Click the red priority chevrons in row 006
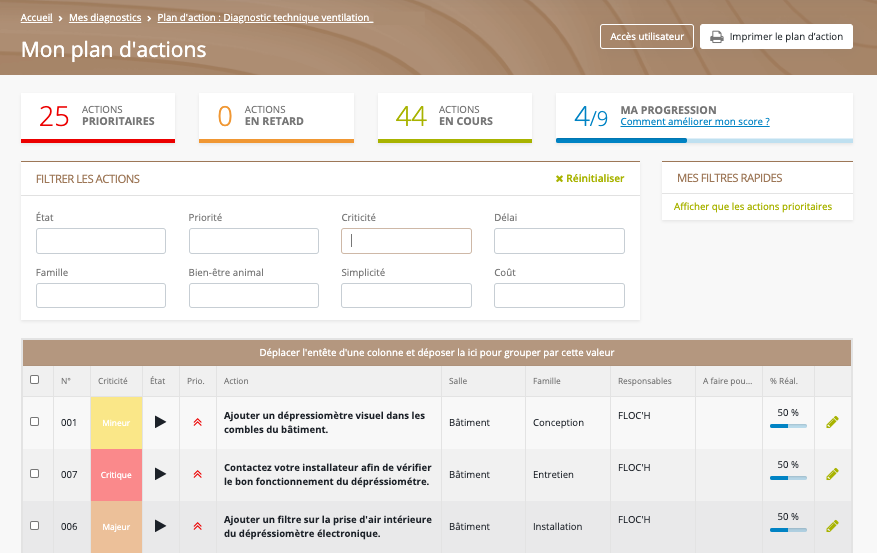877x553 pixels. [197, 527]
